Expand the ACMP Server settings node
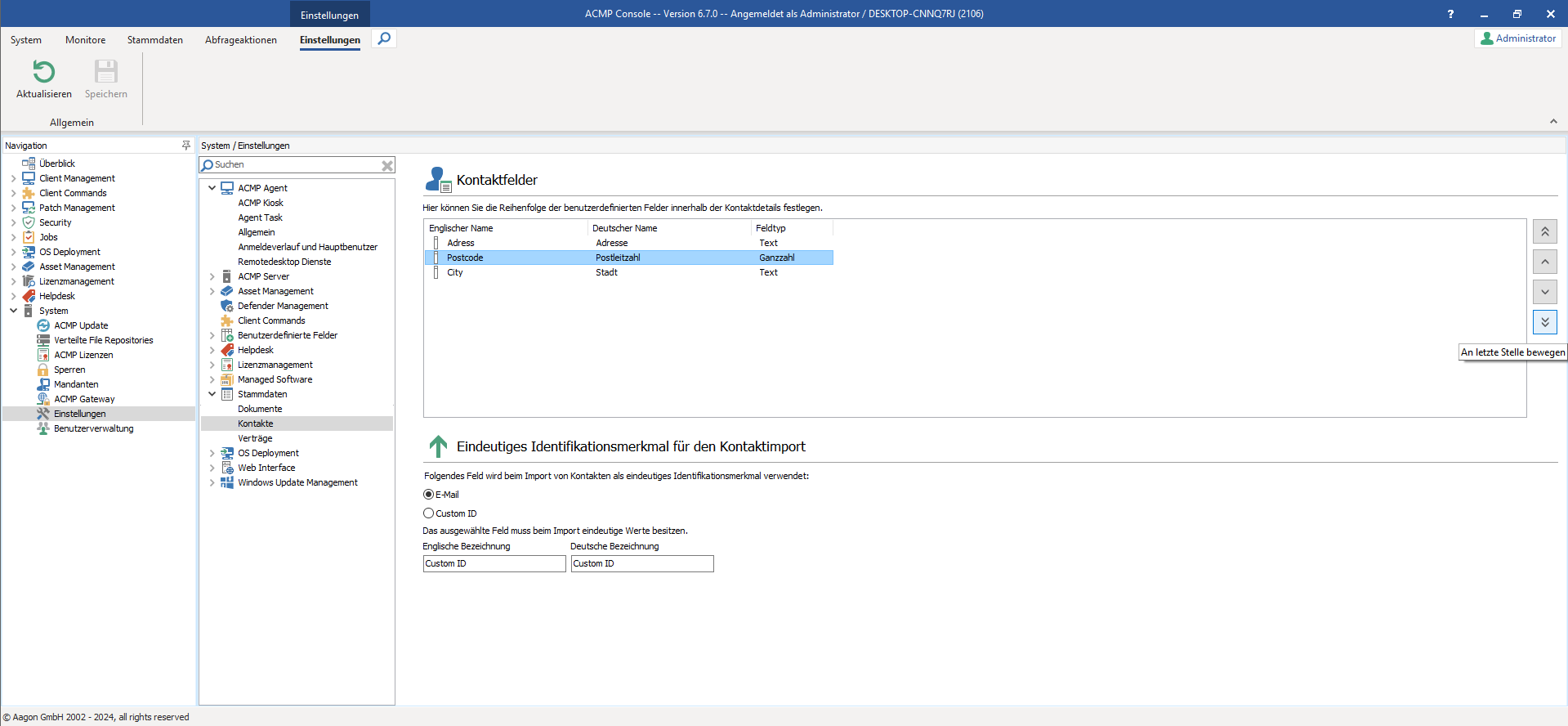Screen dimensions: 1568x726 pyautogui.click(x=212, y=276)
